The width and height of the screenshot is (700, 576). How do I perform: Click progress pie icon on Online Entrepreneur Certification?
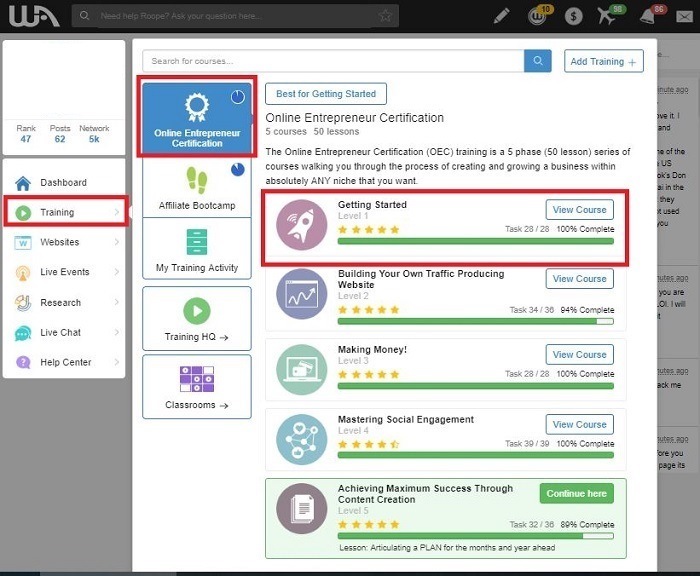(x=238, y=97)
